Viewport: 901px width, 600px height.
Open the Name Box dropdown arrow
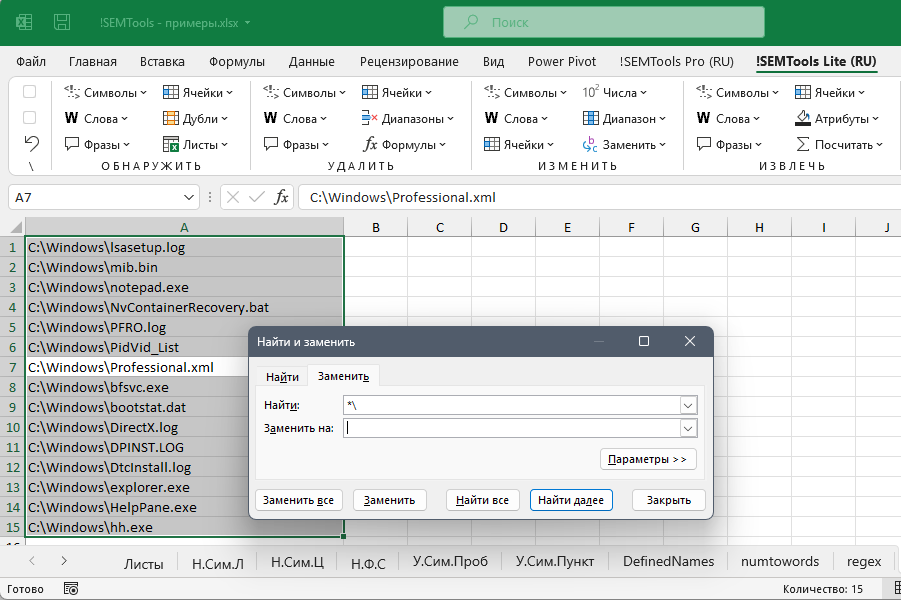pos(188,198)
